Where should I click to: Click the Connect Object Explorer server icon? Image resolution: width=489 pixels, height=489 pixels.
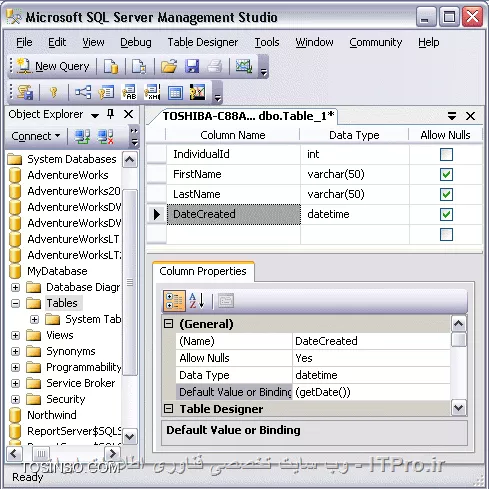[82, 137]
